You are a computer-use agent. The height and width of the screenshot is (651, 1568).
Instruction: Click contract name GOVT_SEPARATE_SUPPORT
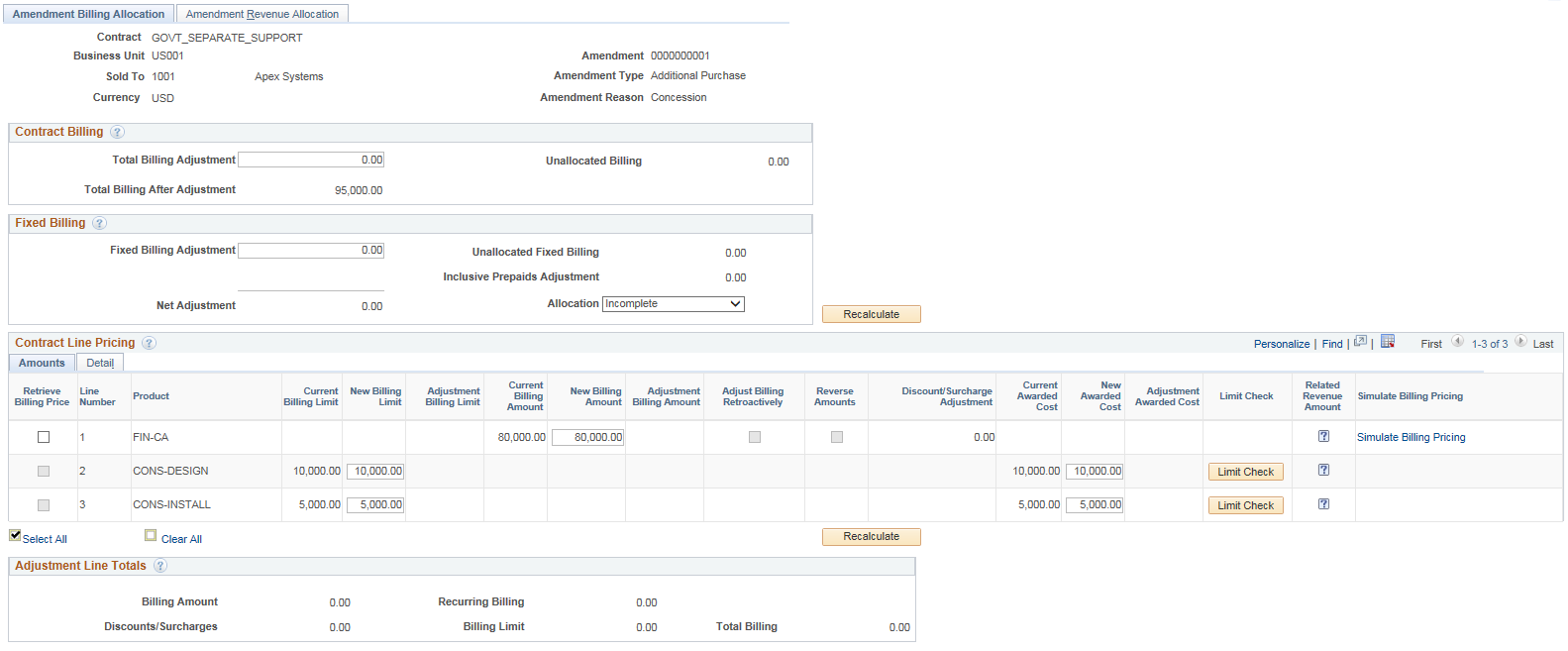pos(227,38)
